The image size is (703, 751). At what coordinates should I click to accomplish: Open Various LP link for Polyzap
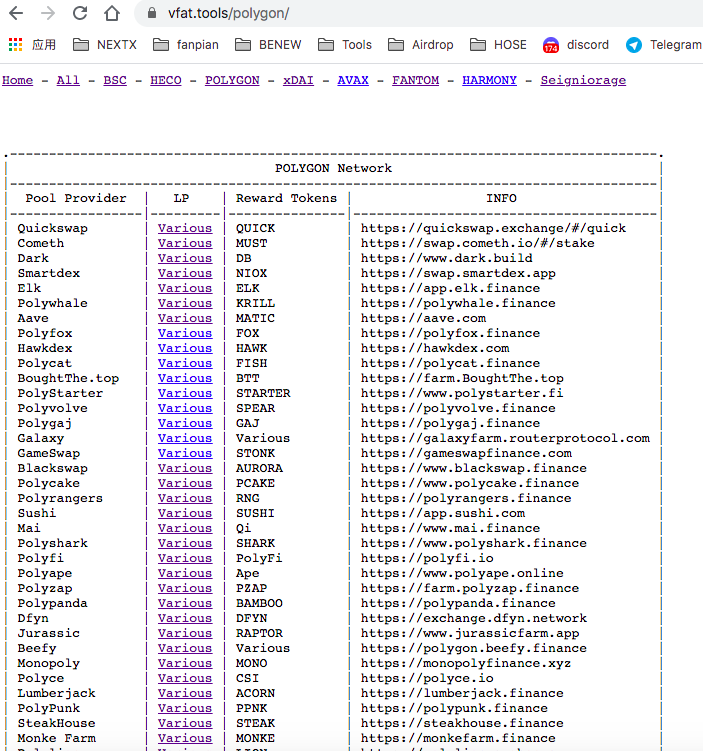pos(185,588)
